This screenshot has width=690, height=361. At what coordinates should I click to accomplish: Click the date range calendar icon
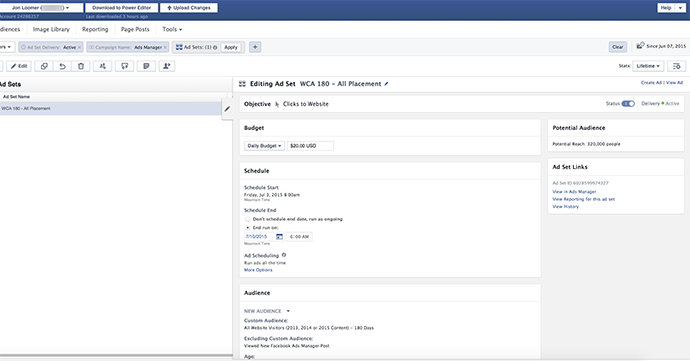tap(640, 45)
